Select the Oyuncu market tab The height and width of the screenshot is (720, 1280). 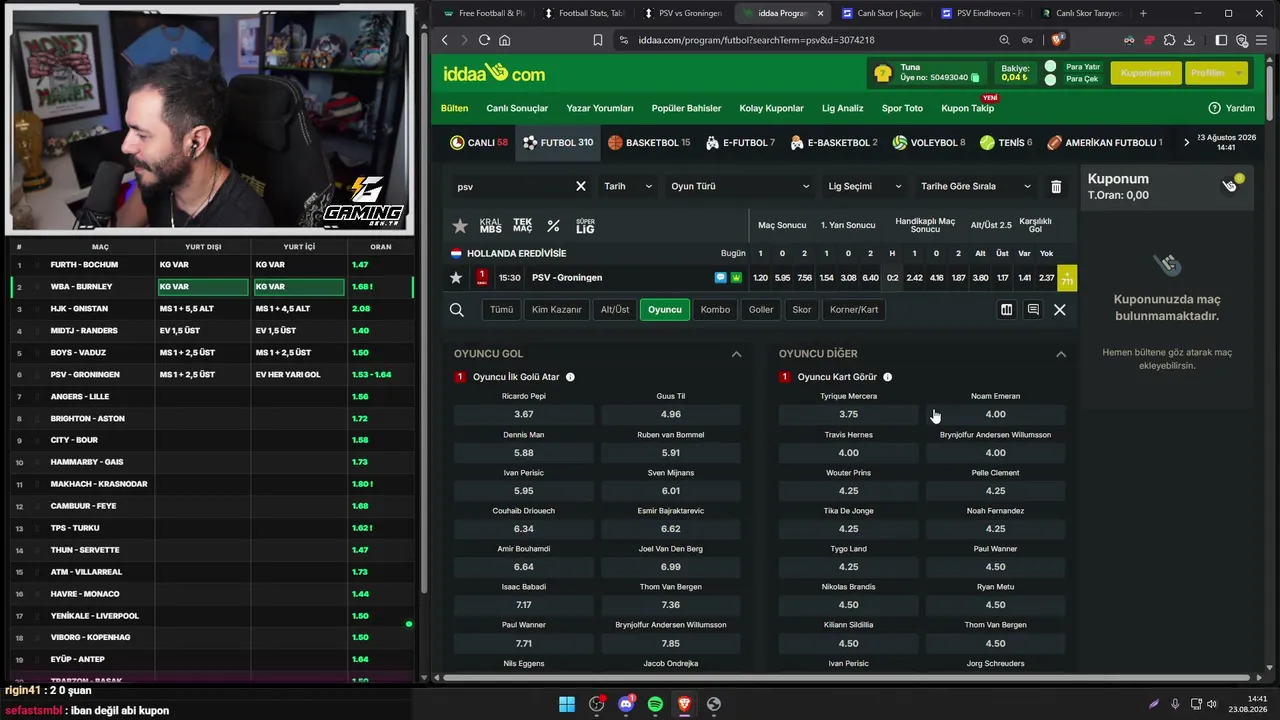click(665, 310)
